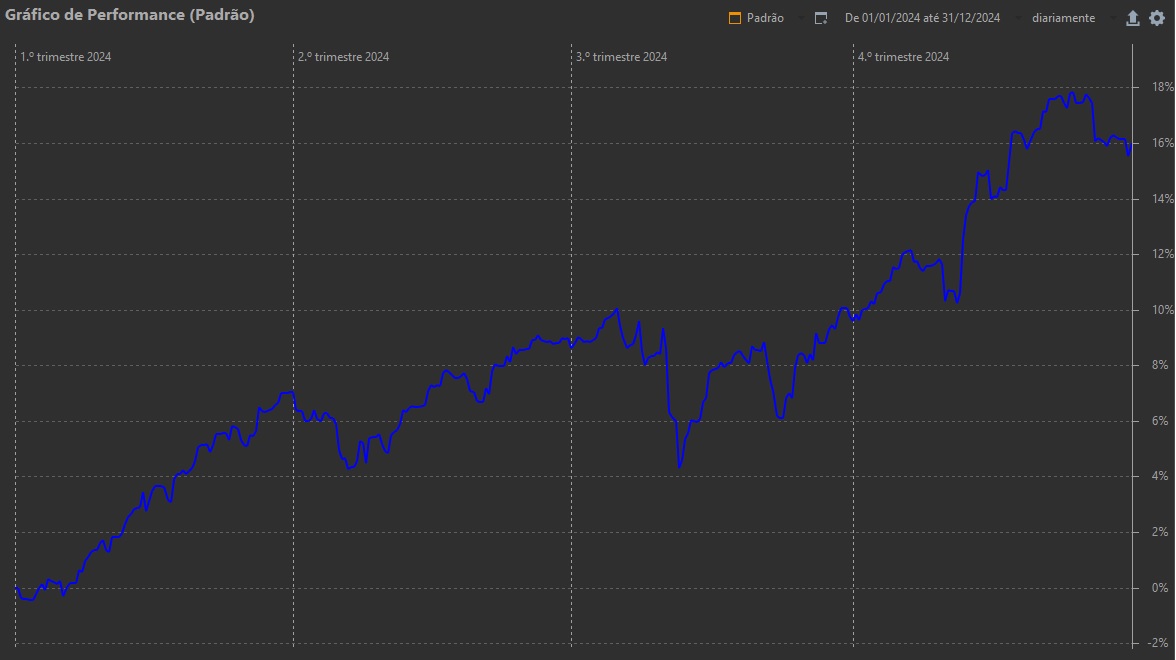The height and width of the screenshot is (660, 1176).
Task: Click the 6% axis label
Action: 1160,421
